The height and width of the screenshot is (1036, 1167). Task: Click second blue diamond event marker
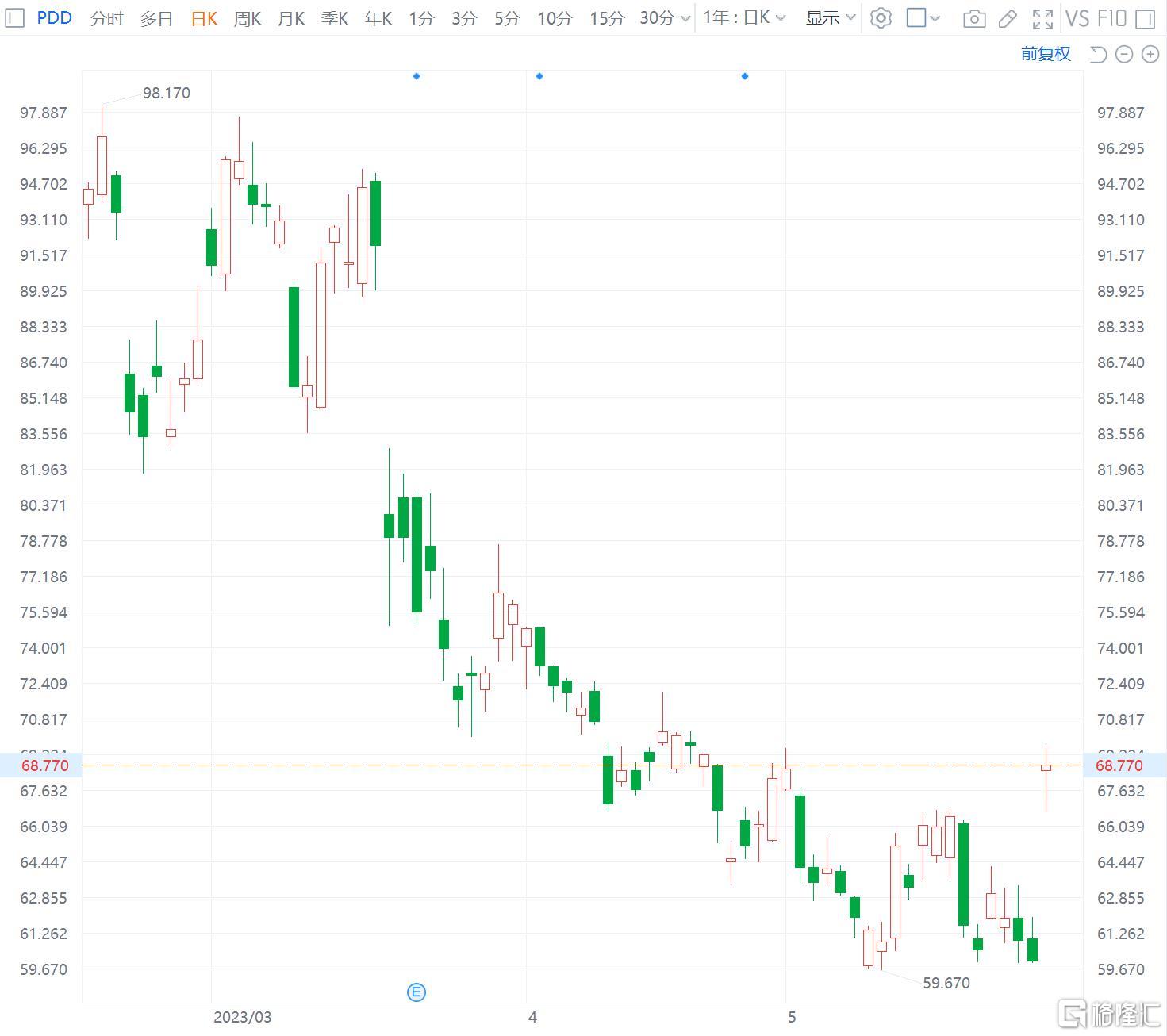(539, 76)
